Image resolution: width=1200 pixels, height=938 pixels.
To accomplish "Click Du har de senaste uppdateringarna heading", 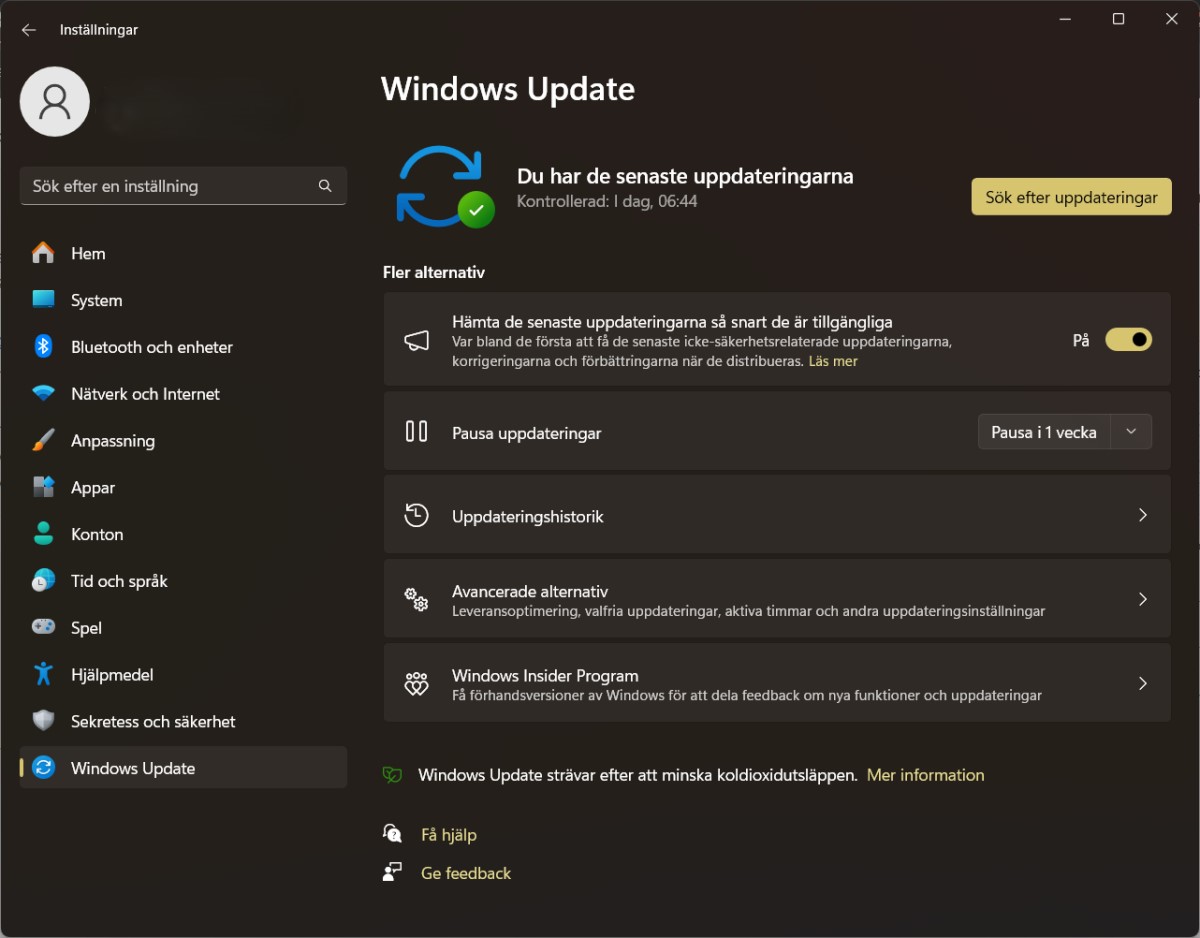I will [x=685, y=176].
